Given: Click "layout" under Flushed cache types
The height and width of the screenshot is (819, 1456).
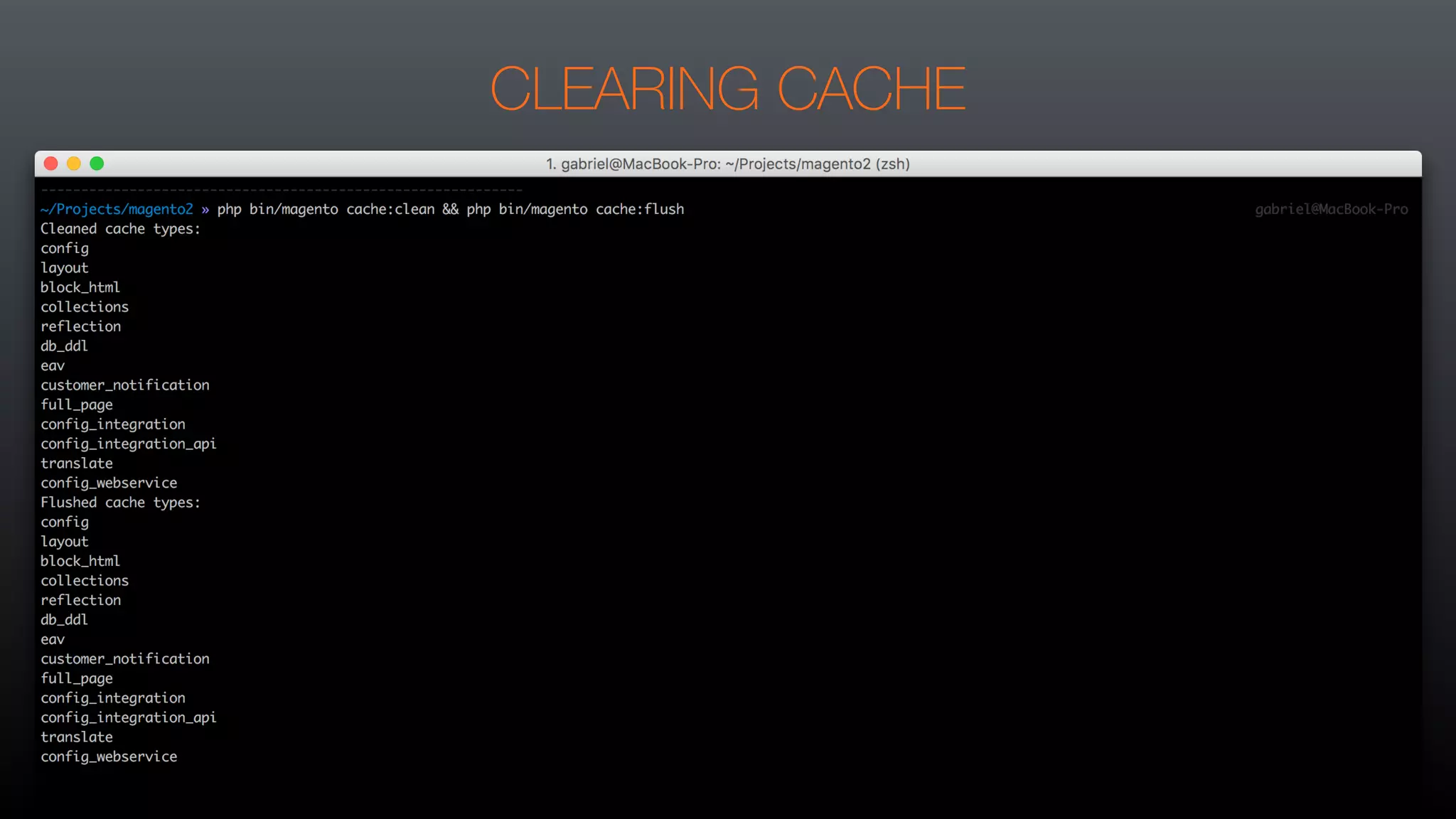Looking at the screenshot, I should pos(65,542).
